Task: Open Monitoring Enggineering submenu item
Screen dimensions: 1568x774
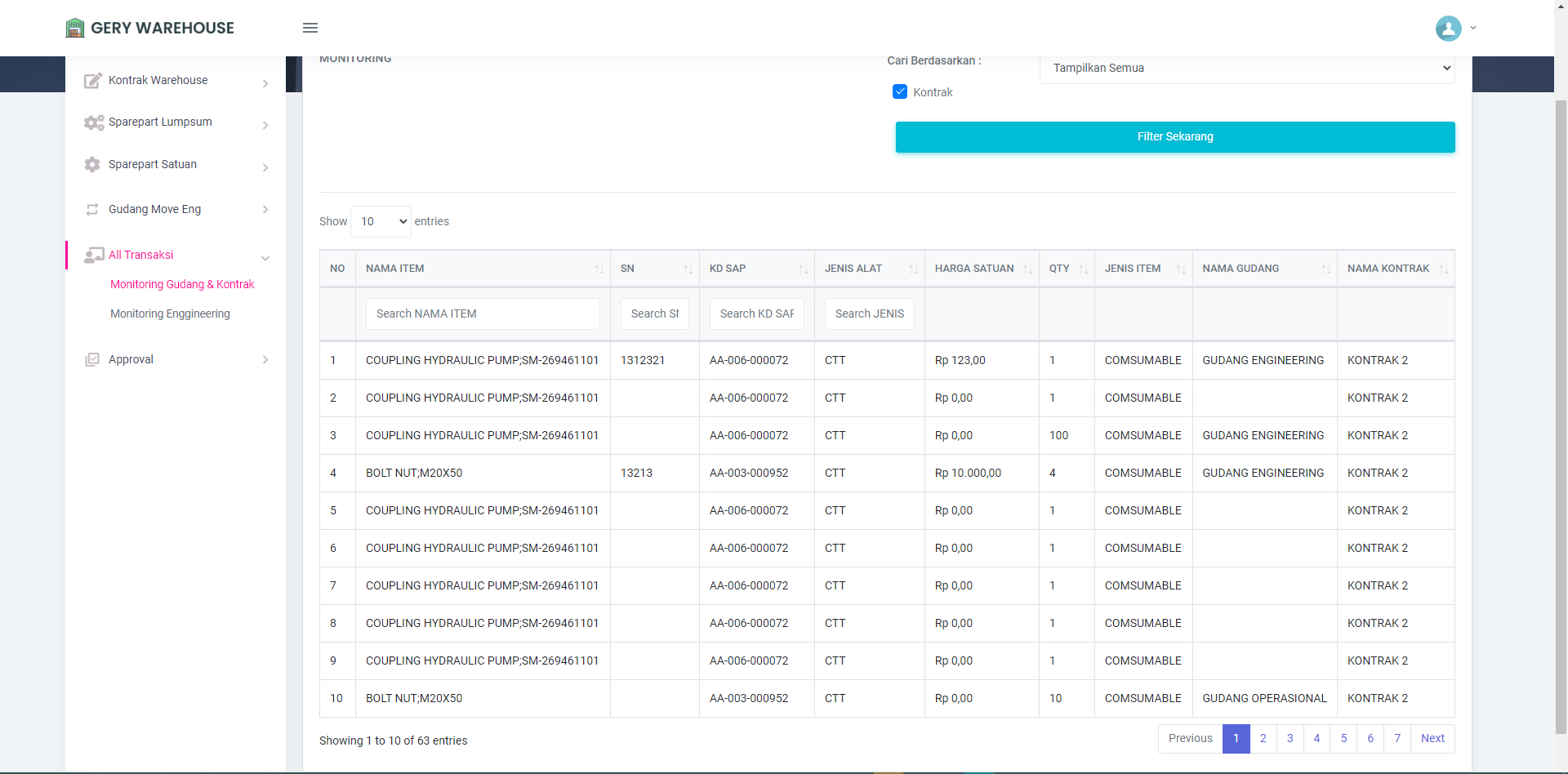Action: 170,314
